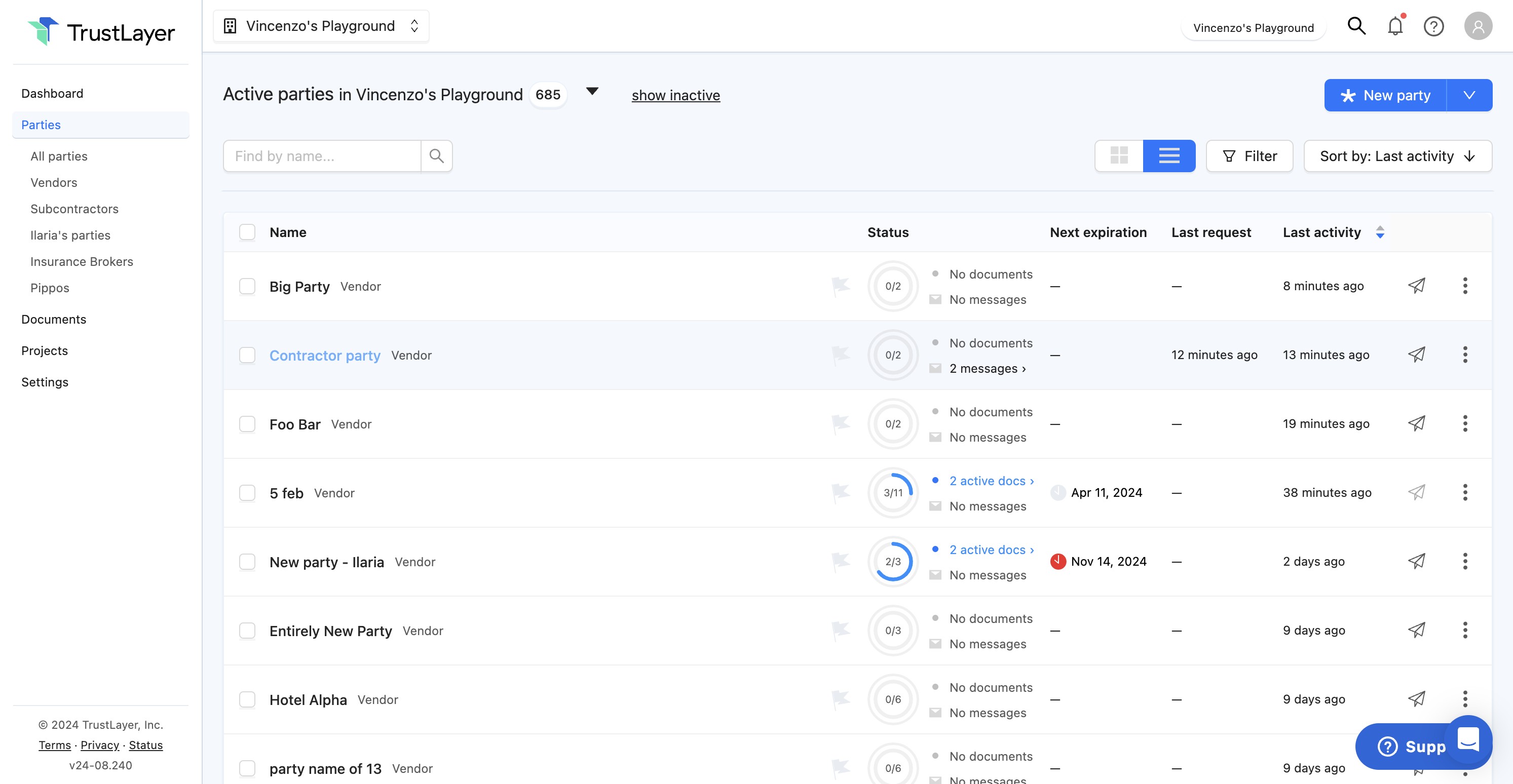Click the global search magnifier icon
This screenshot has height=784, width=1513.
(x=1356, y=26)
